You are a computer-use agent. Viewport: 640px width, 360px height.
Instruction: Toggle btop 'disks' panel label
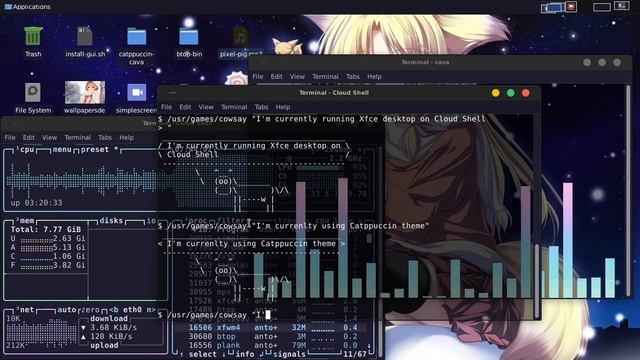point(111,221)
